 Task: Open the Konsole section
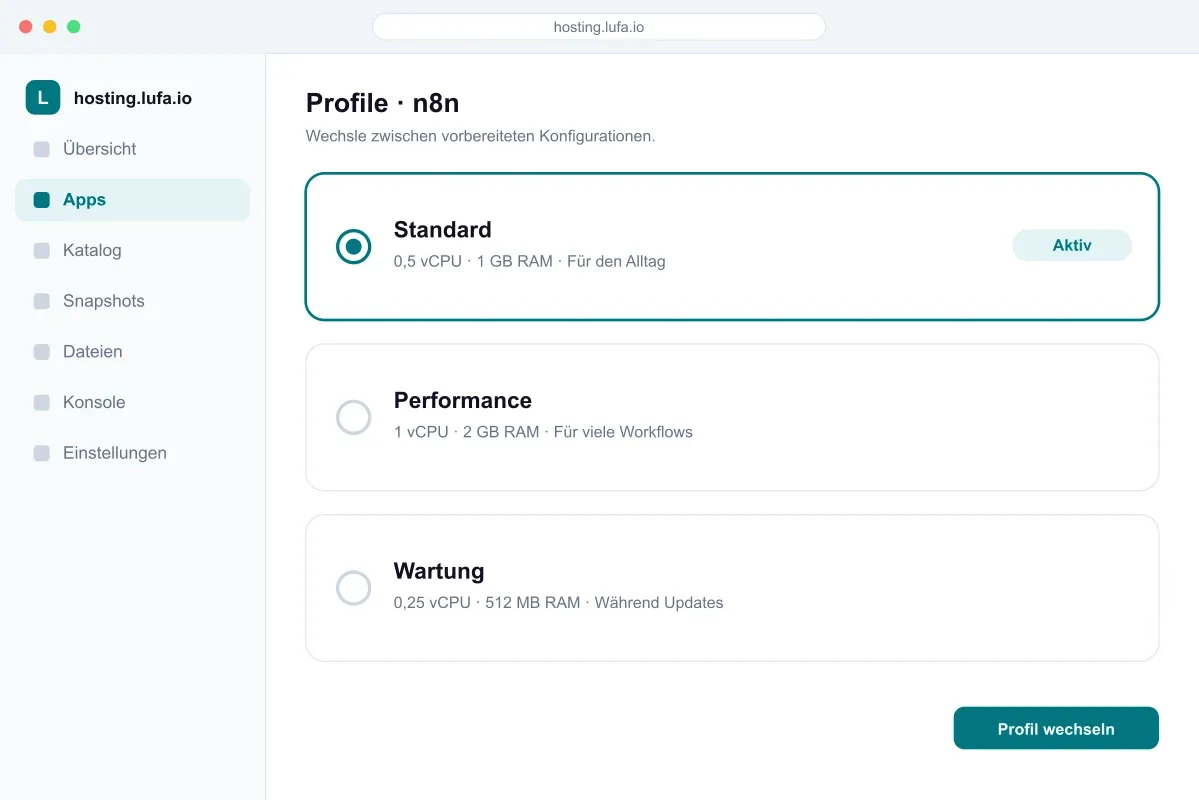(x=132, y=402)
